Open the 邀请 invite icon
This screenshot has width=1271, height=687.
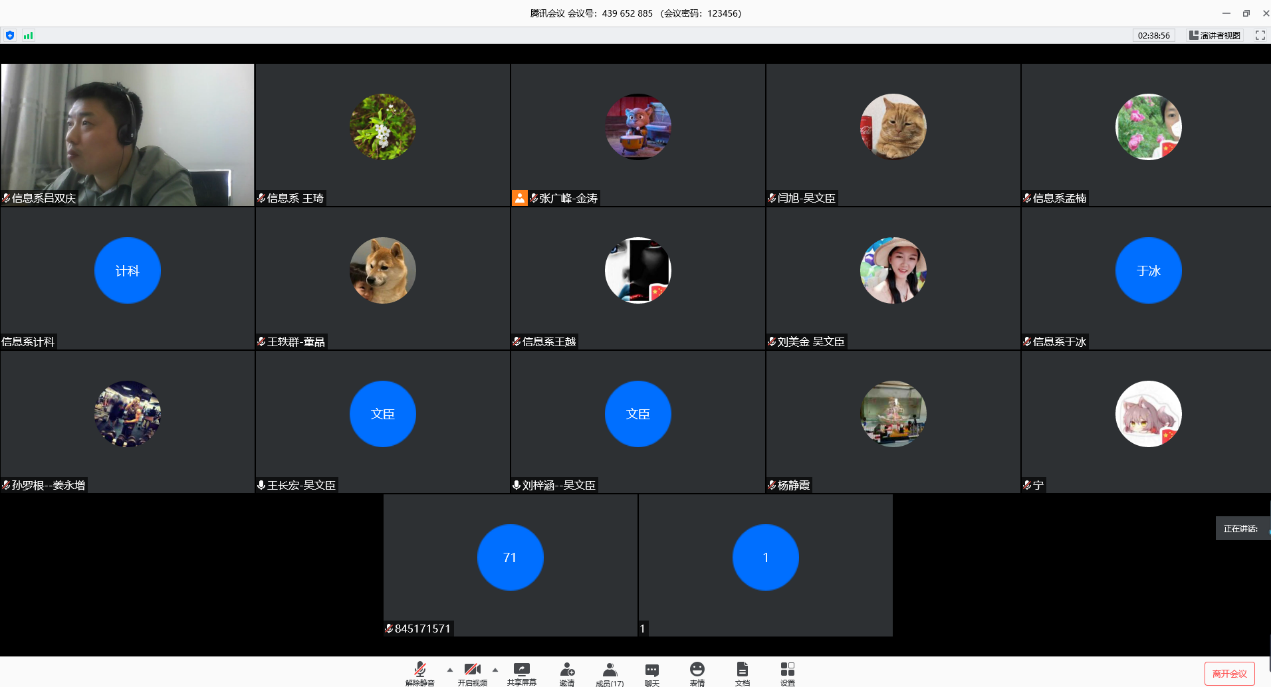(x=567, y=672)
